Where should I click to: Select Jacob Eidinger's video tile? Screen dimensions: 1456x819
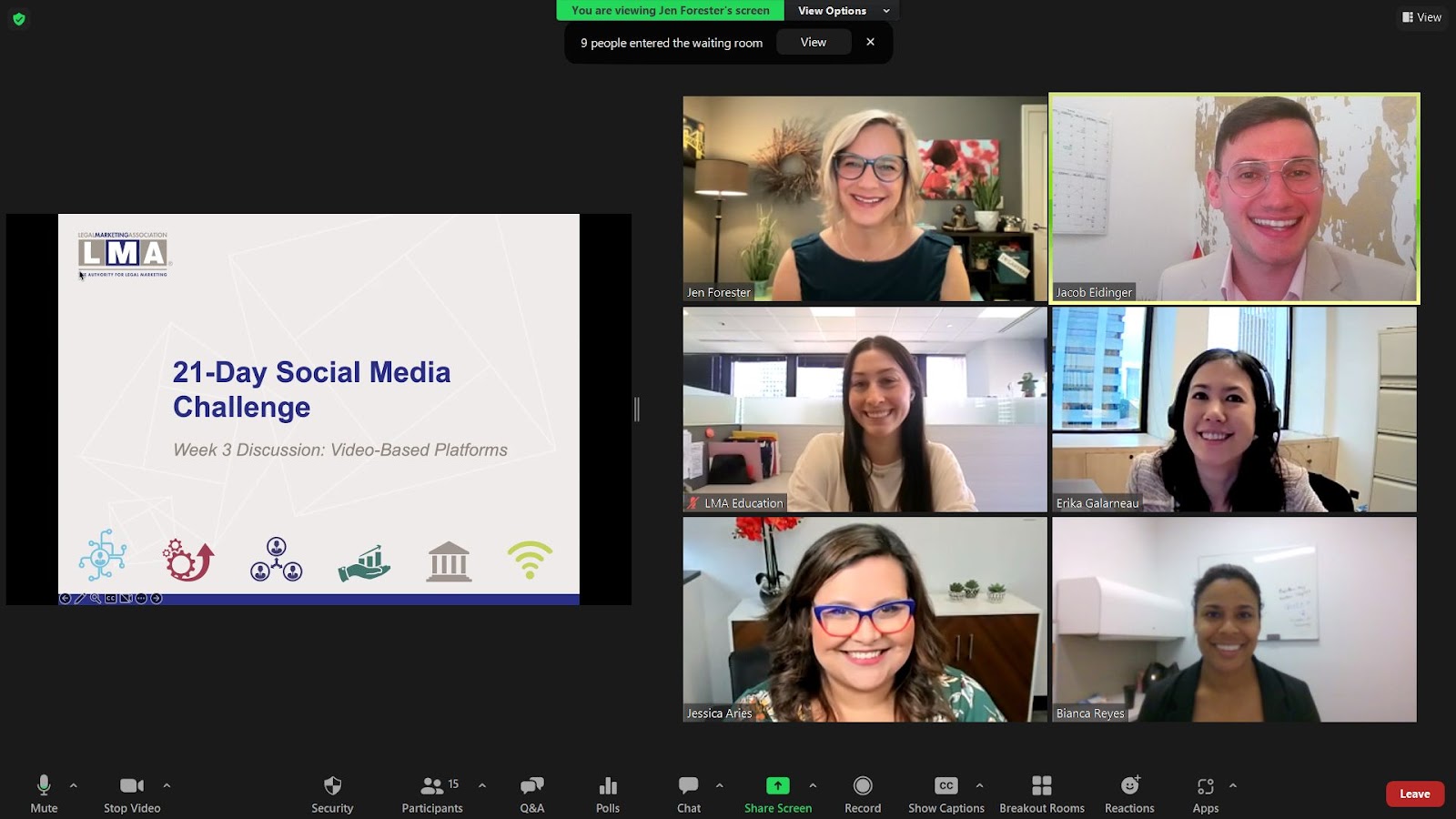[x=1234, y=198]
